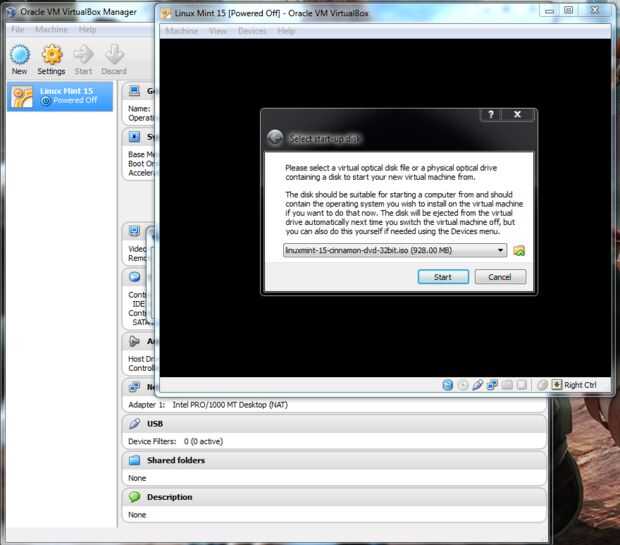Click the General section icon

(x=134, y=91)
